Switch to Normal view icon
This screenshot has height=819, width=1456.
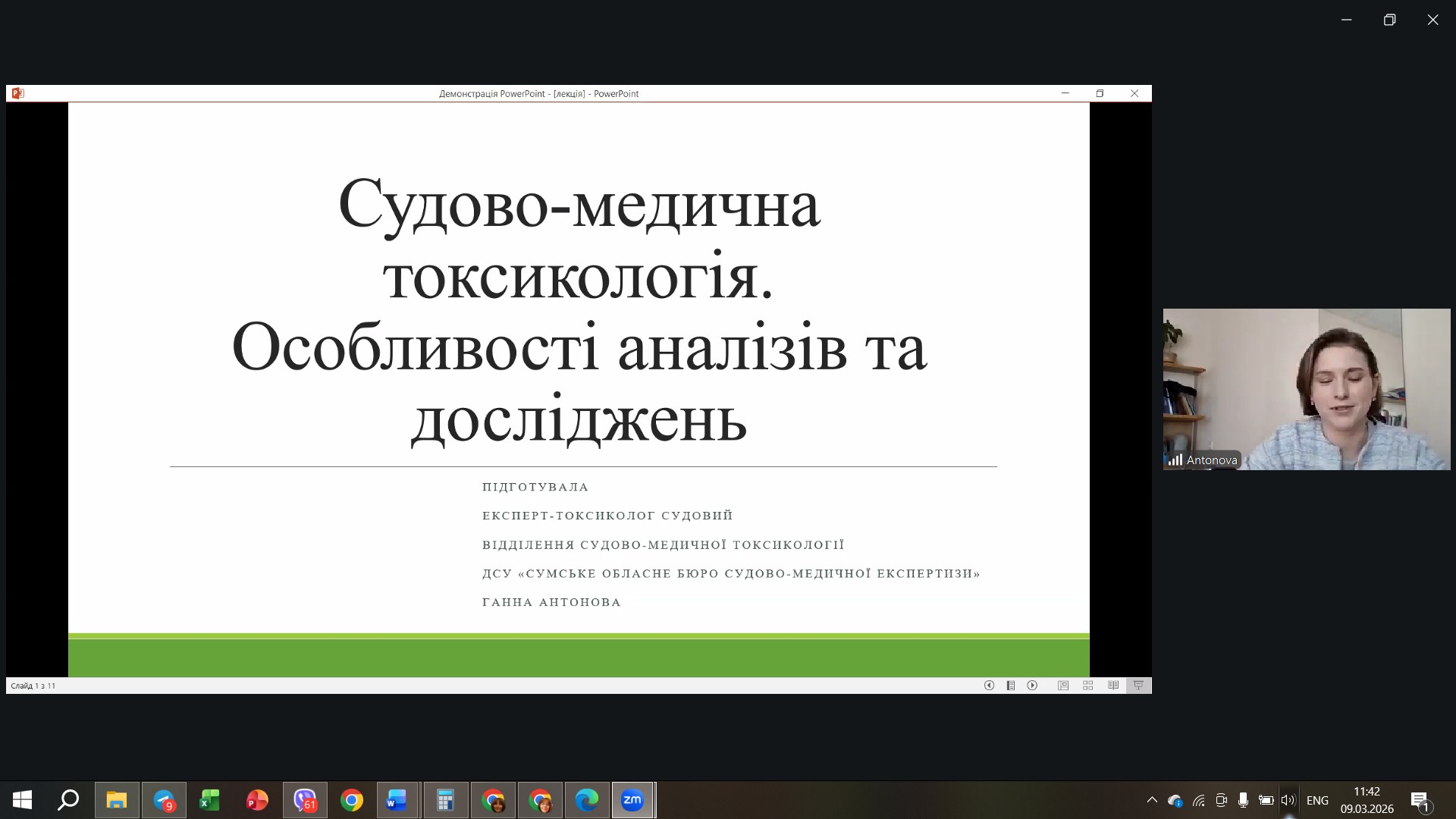tap(1063, 686)
